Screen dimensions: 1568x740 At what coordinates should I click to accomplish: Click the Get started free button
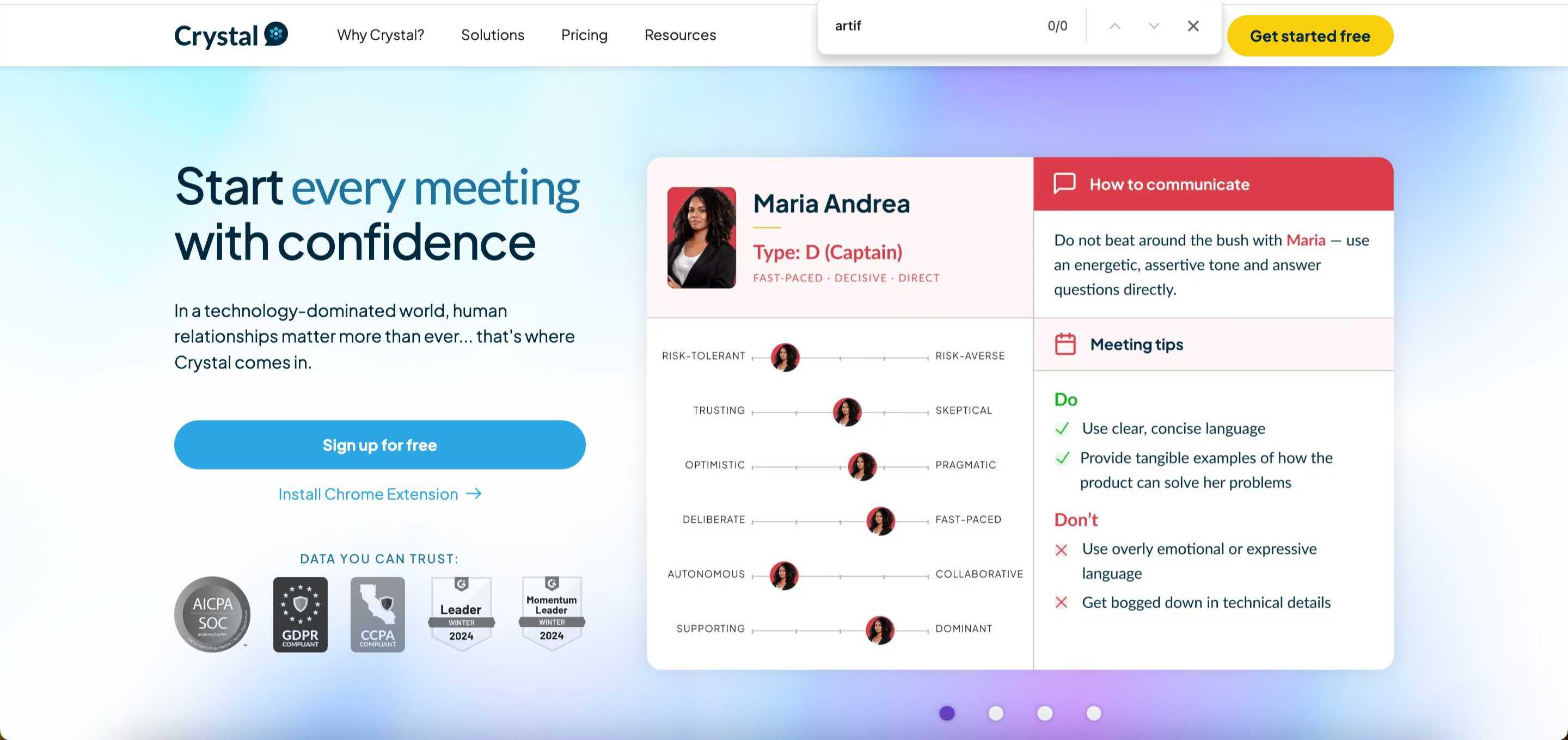coord(1310,36)
